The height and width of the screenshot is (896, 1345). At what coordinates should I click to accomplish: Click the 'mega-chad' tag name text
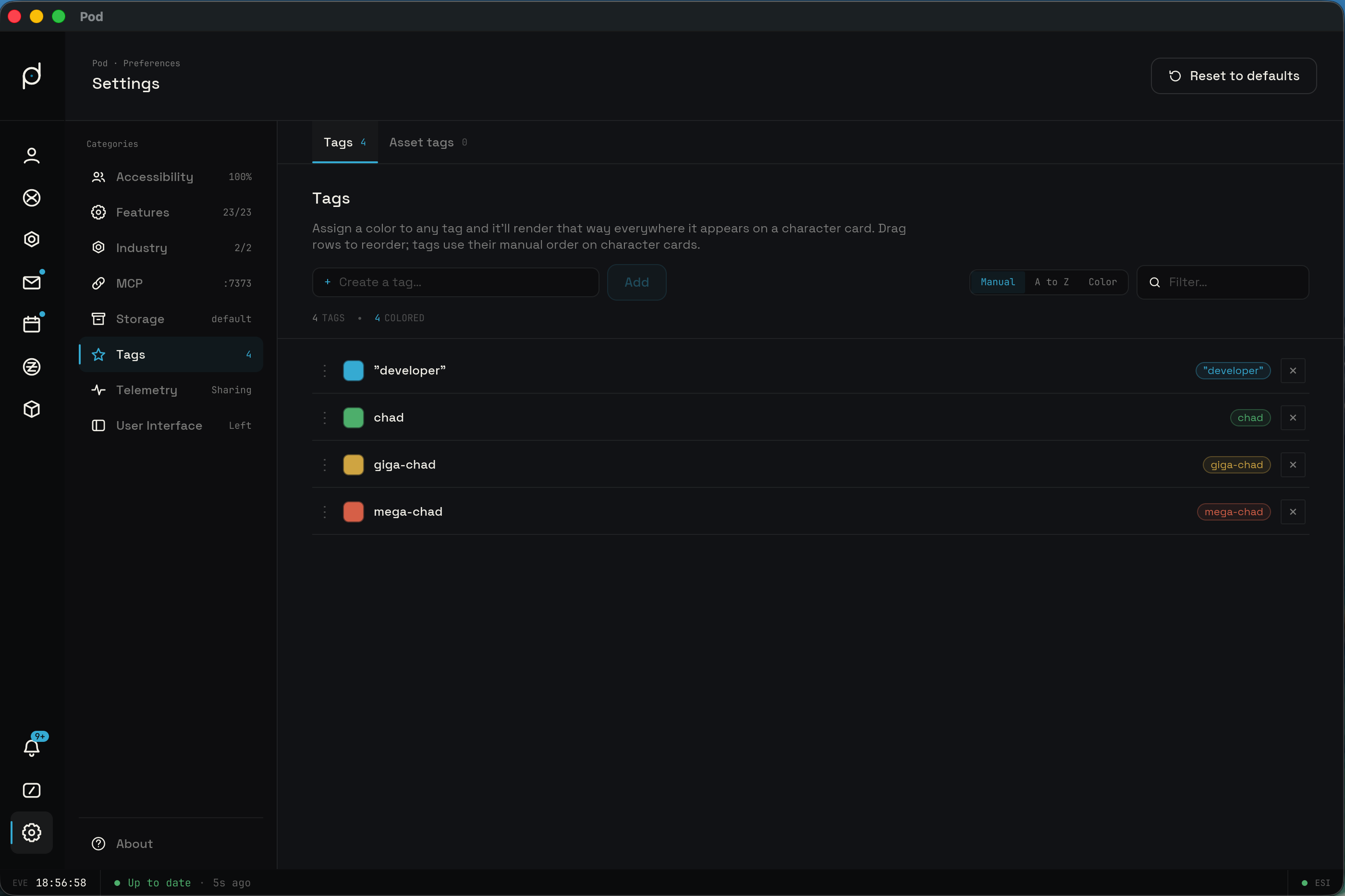(x=408, y=512)
